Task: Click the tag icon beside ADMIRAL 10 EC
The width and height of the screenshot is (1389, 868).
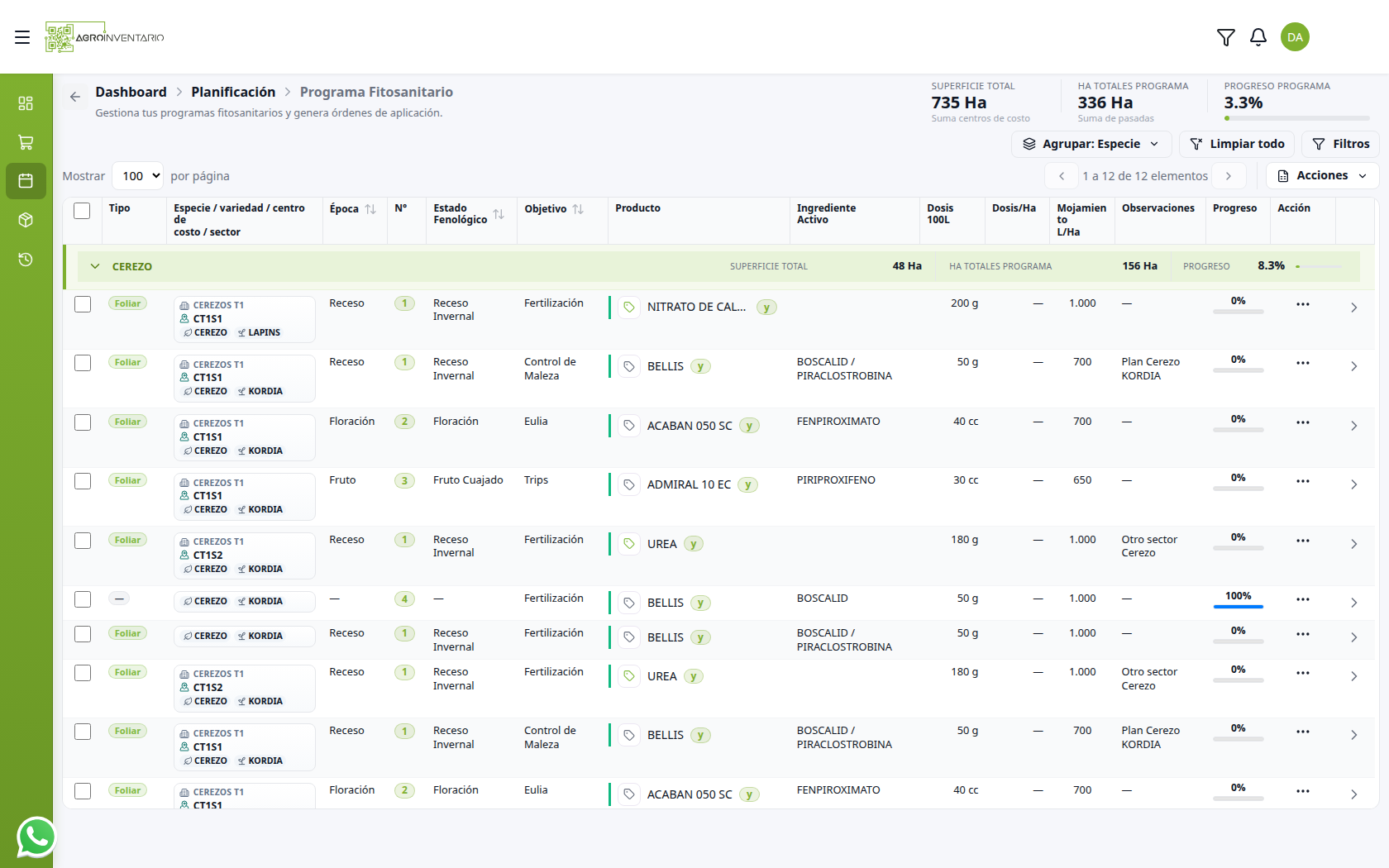Action: pos(629,484)
